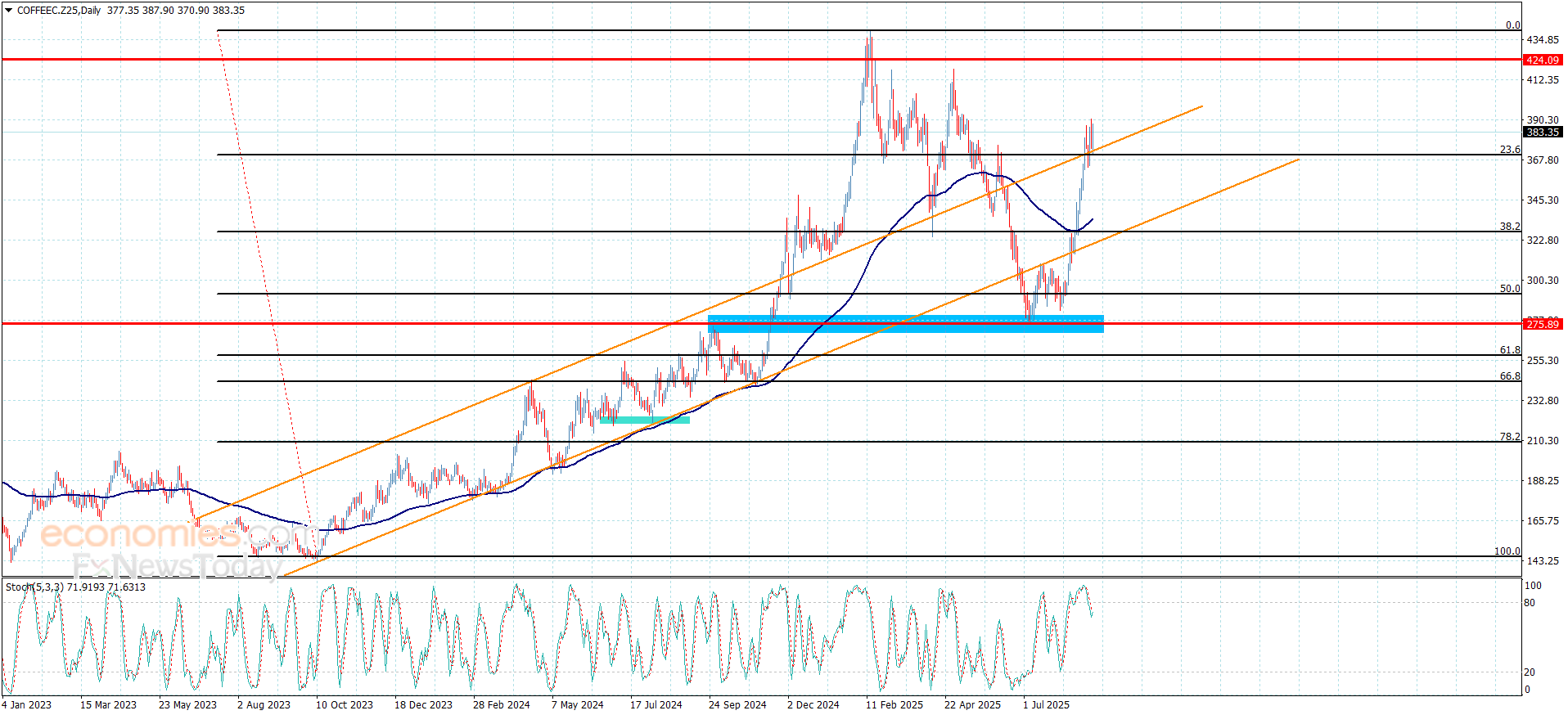Click the 23 May 2023 date label
Image resolution: width=1568 pixels, height=715 pixels.
(x=187, y=704)
